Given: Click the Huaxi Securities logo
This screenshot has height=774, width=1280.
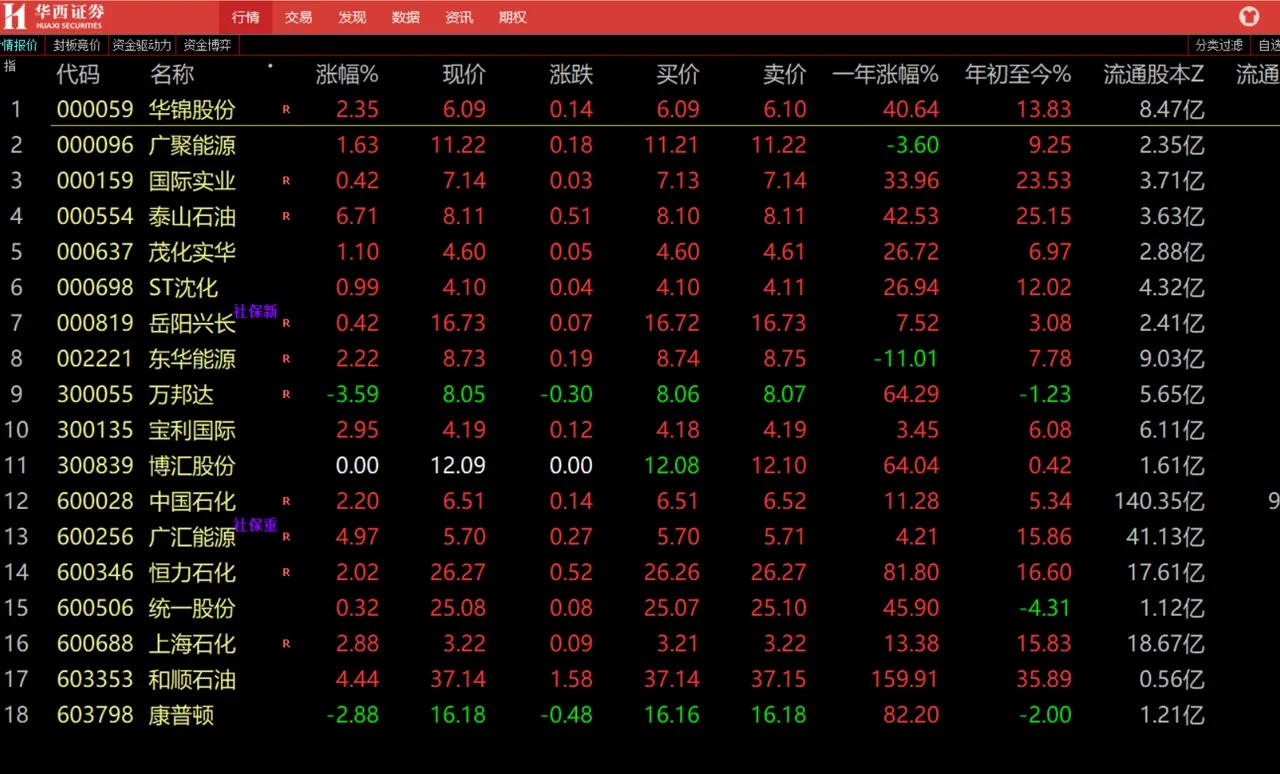Looking at the screenshot, I should [55, 16].
